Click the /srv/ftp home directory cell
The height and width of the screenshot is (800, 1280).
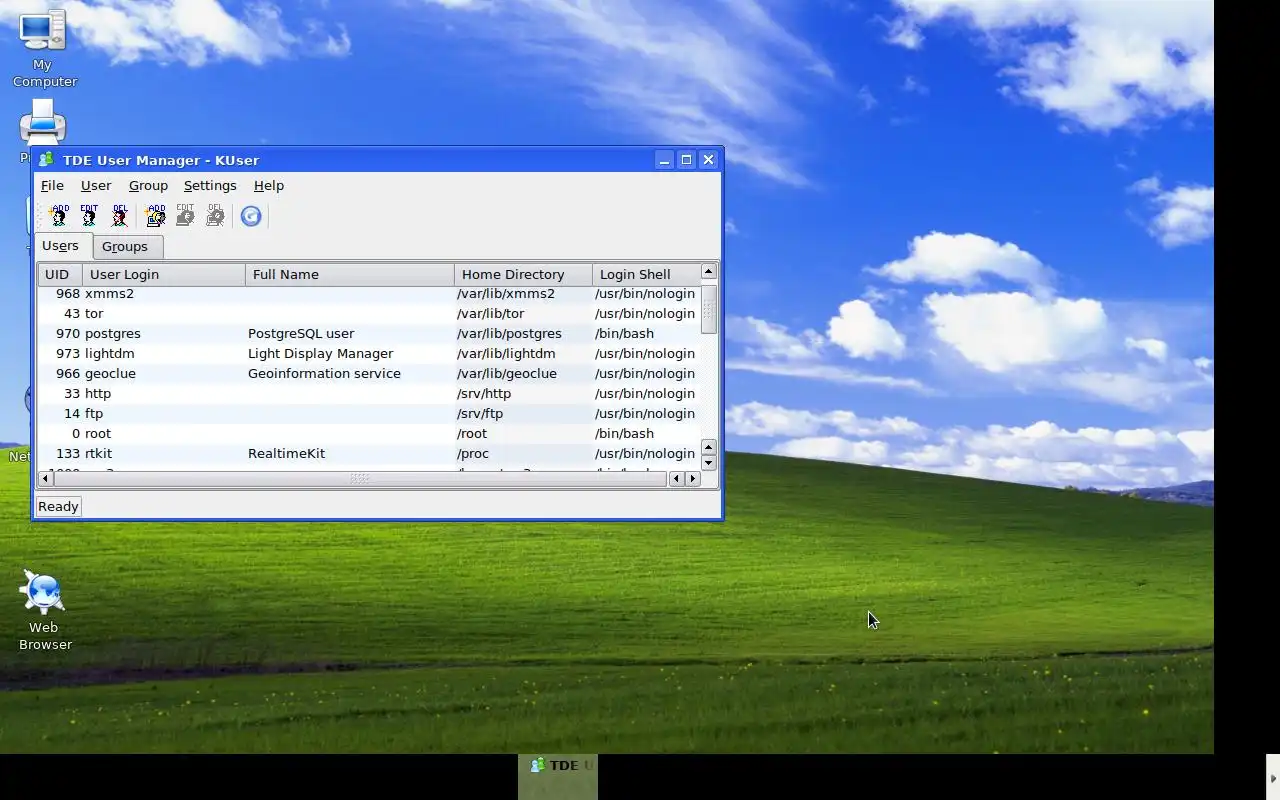(x=480, y=414)
